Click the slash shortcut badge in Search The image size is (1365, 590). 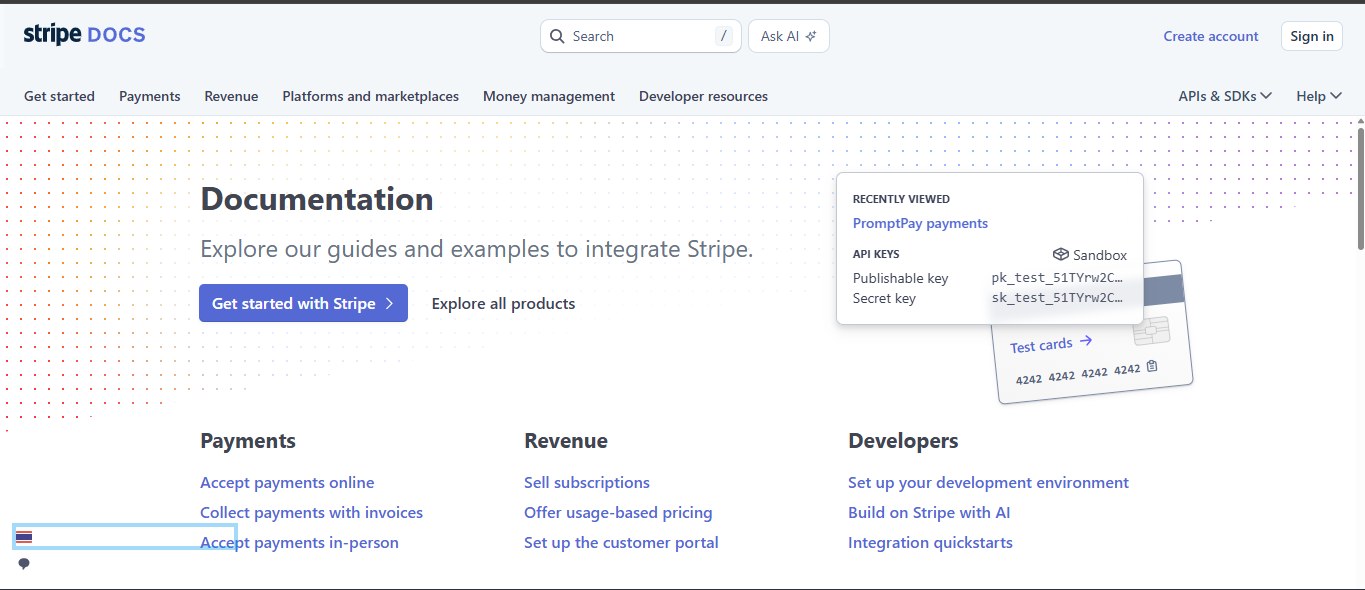(724, 36)
